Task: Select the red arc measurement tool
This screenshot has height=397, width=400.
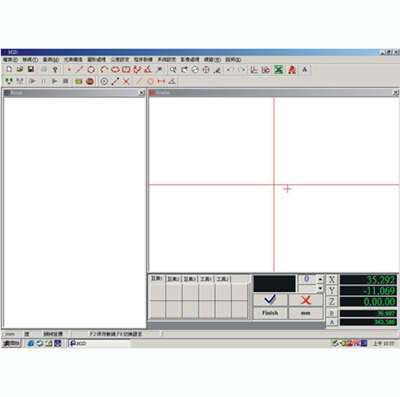Action: coord(104,70)
